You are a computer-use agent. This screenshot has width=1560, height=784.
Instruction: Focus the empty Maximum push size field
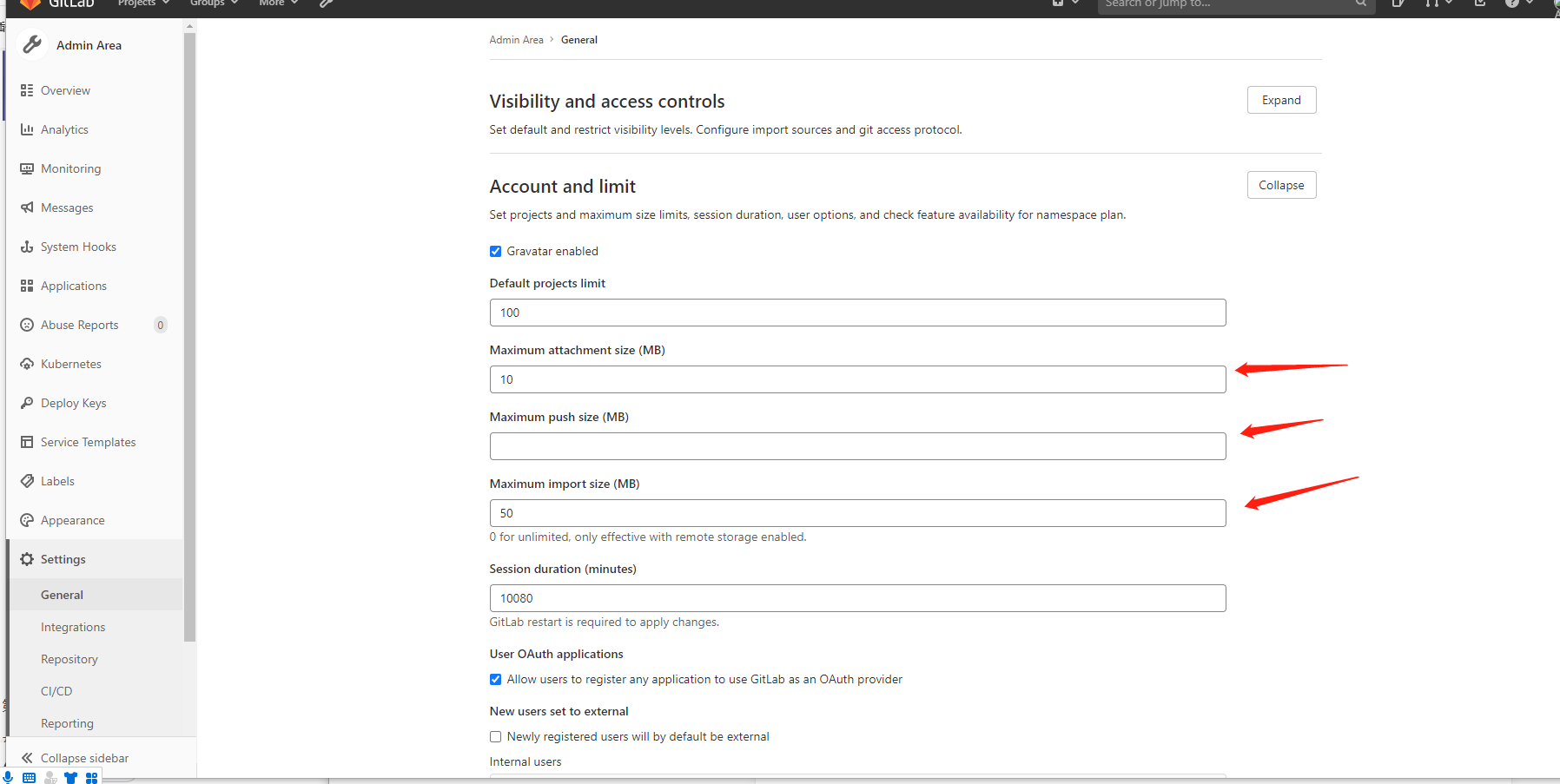point(857,446)
